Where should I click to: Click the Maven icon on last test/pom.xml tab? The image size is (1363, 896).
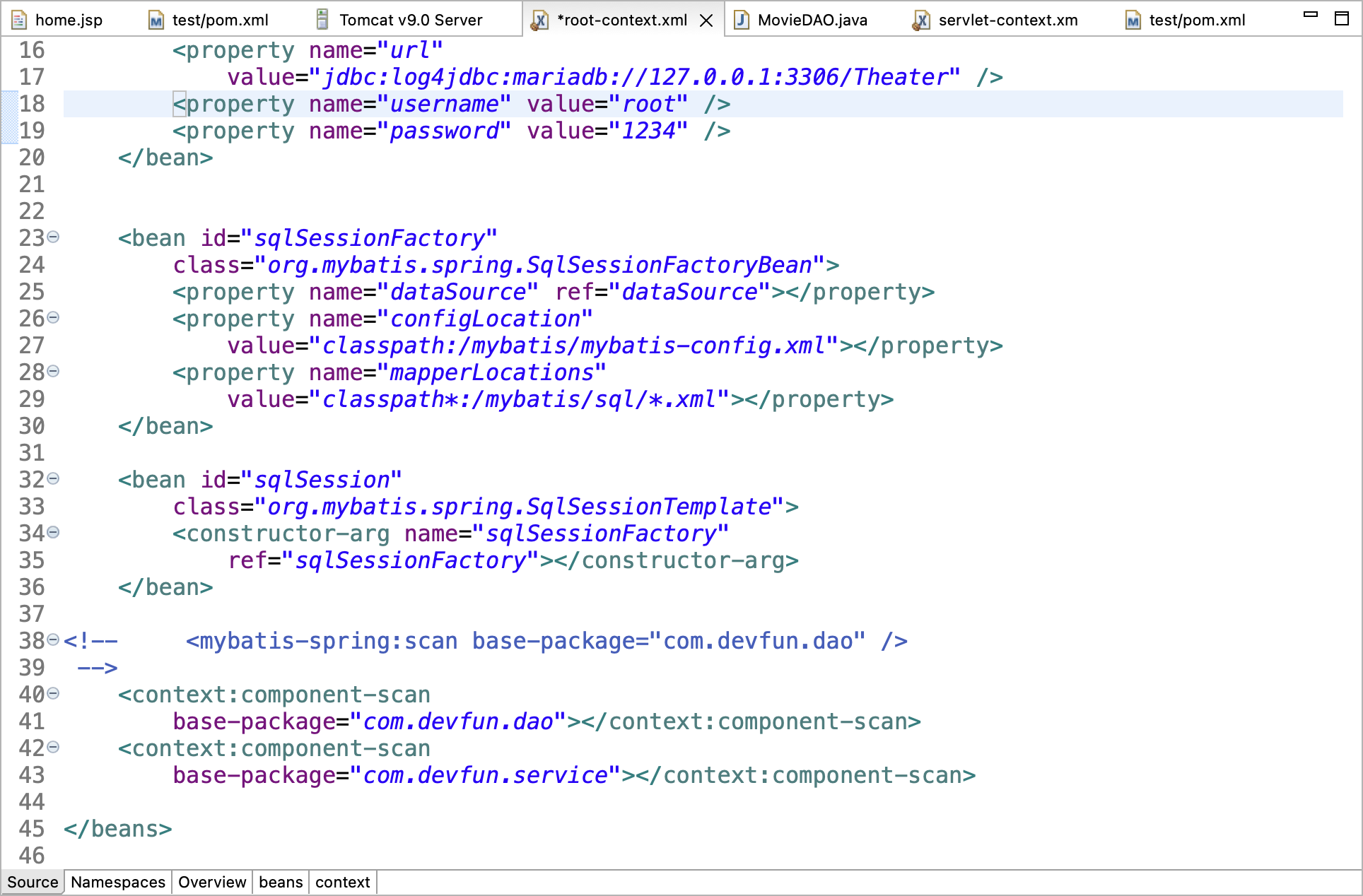[x=1133, y=20]
